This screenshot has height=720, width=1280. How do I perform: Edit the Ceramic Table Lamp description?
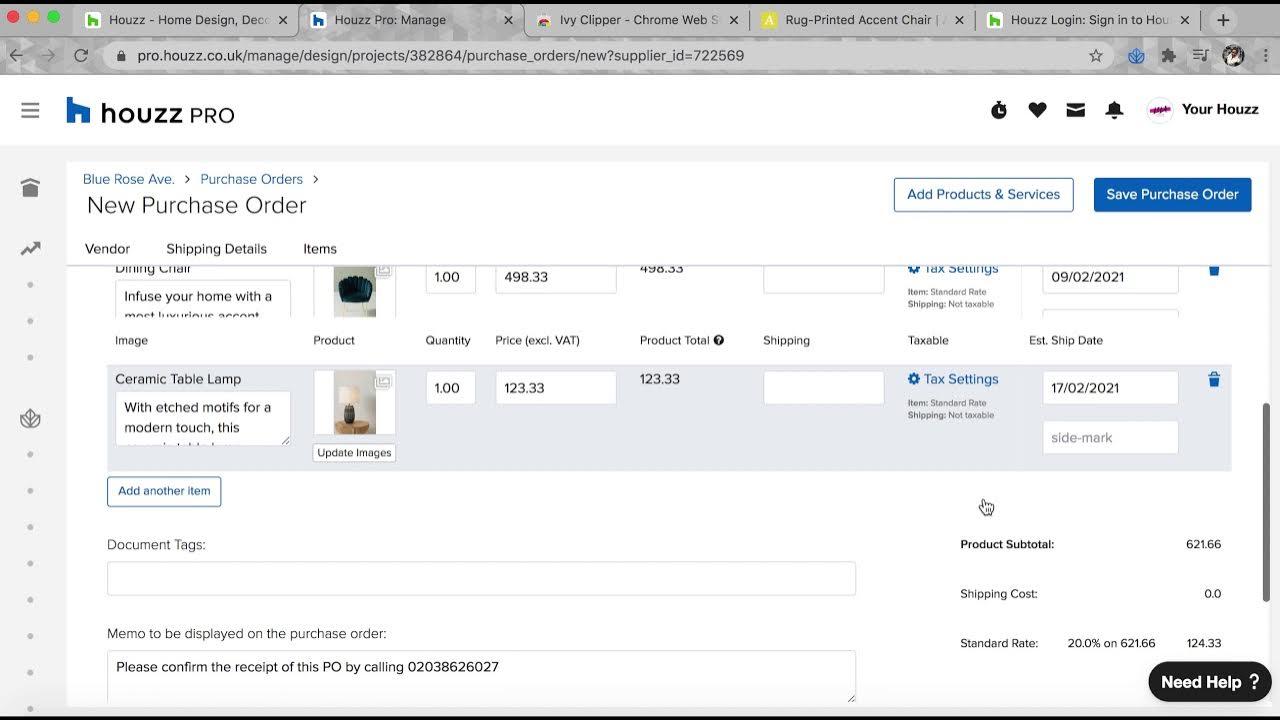pyautogui.click(x=203, y=418)
